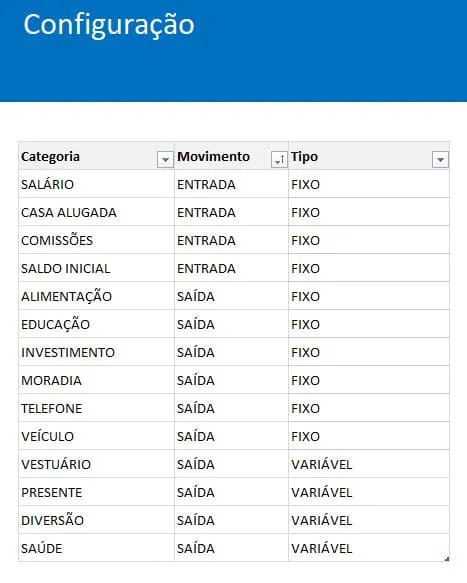Click the Configuração title heading
This screenshot has height=583, width=467.
[109, 25]
